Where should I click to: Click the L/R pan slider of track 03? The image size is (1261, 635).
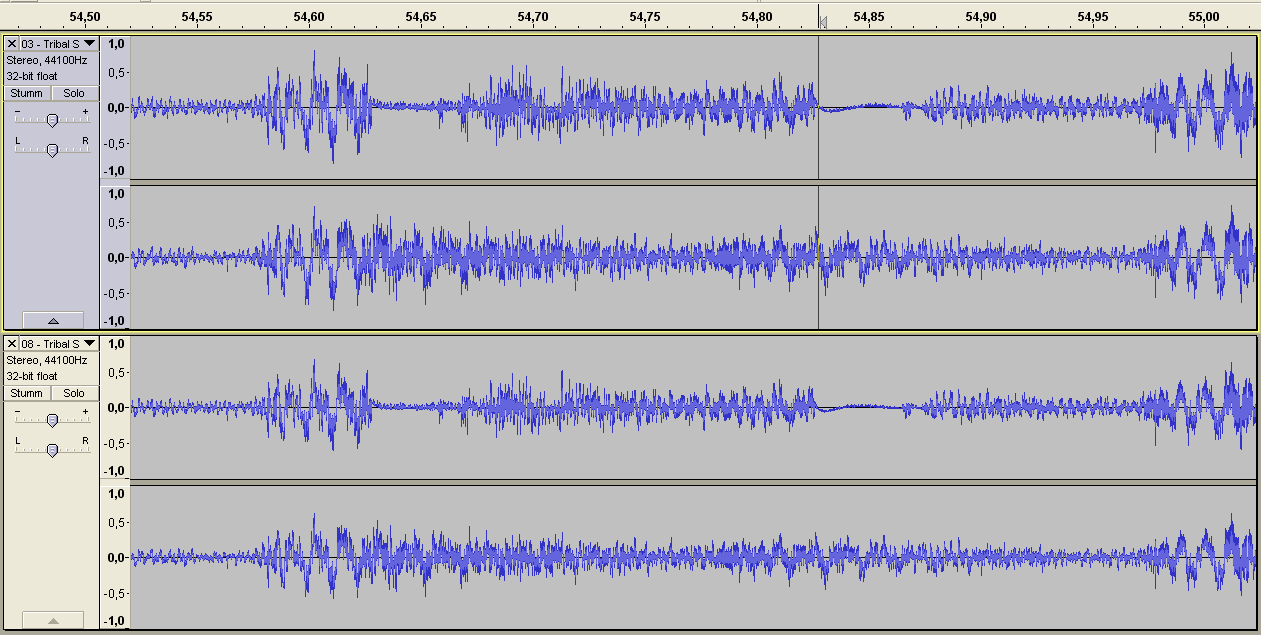point(52,149)
